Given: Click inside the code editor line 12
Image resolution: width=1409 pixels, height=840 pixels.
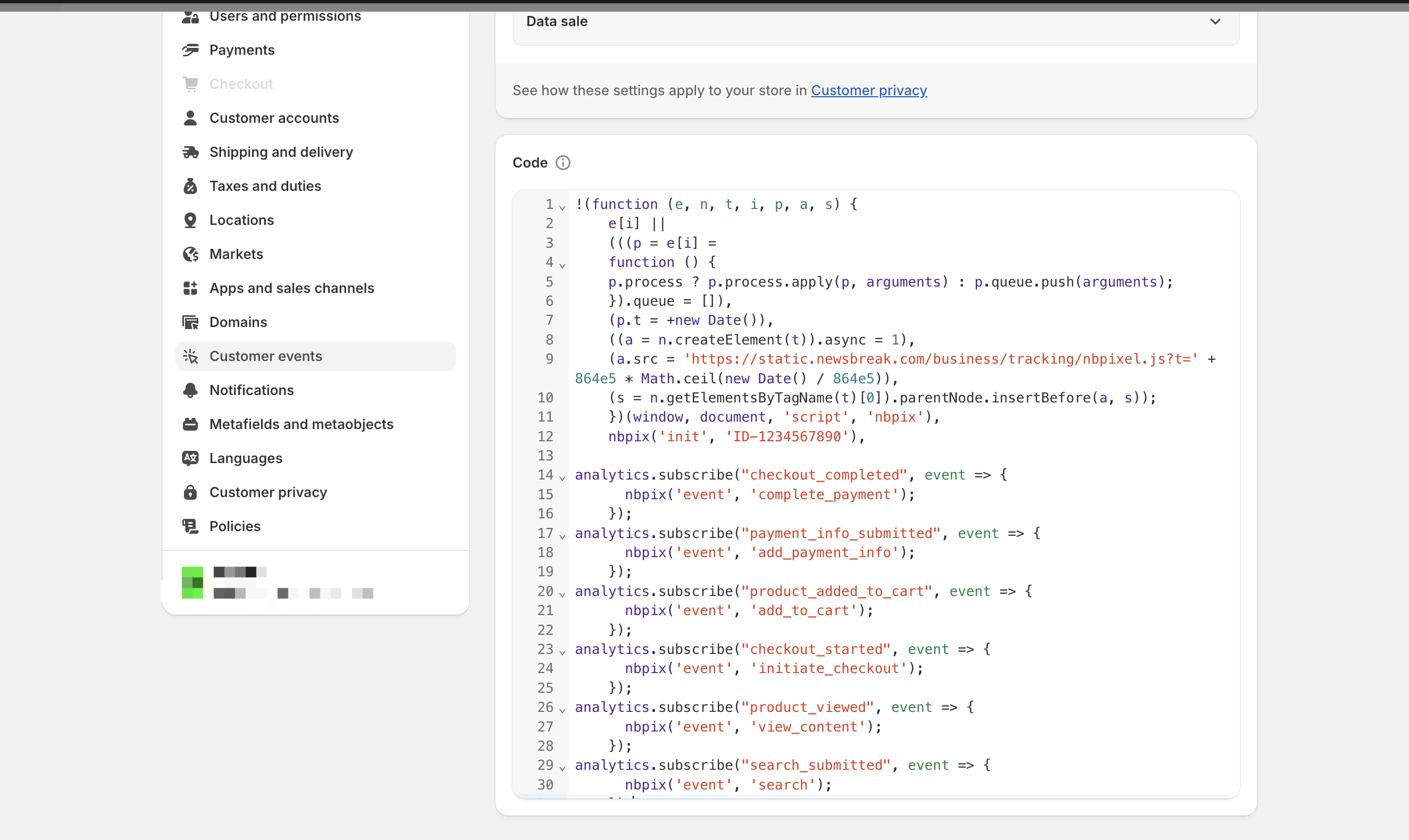Looking at the screenshot, I should pyautogui.click(x=736, y=436).
